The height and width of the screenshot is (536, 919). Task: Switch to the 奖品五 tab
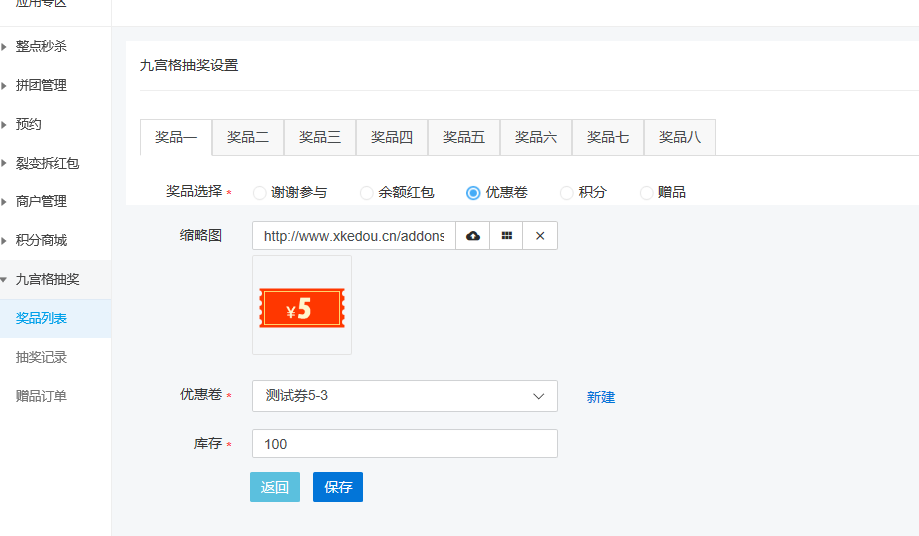464,138
